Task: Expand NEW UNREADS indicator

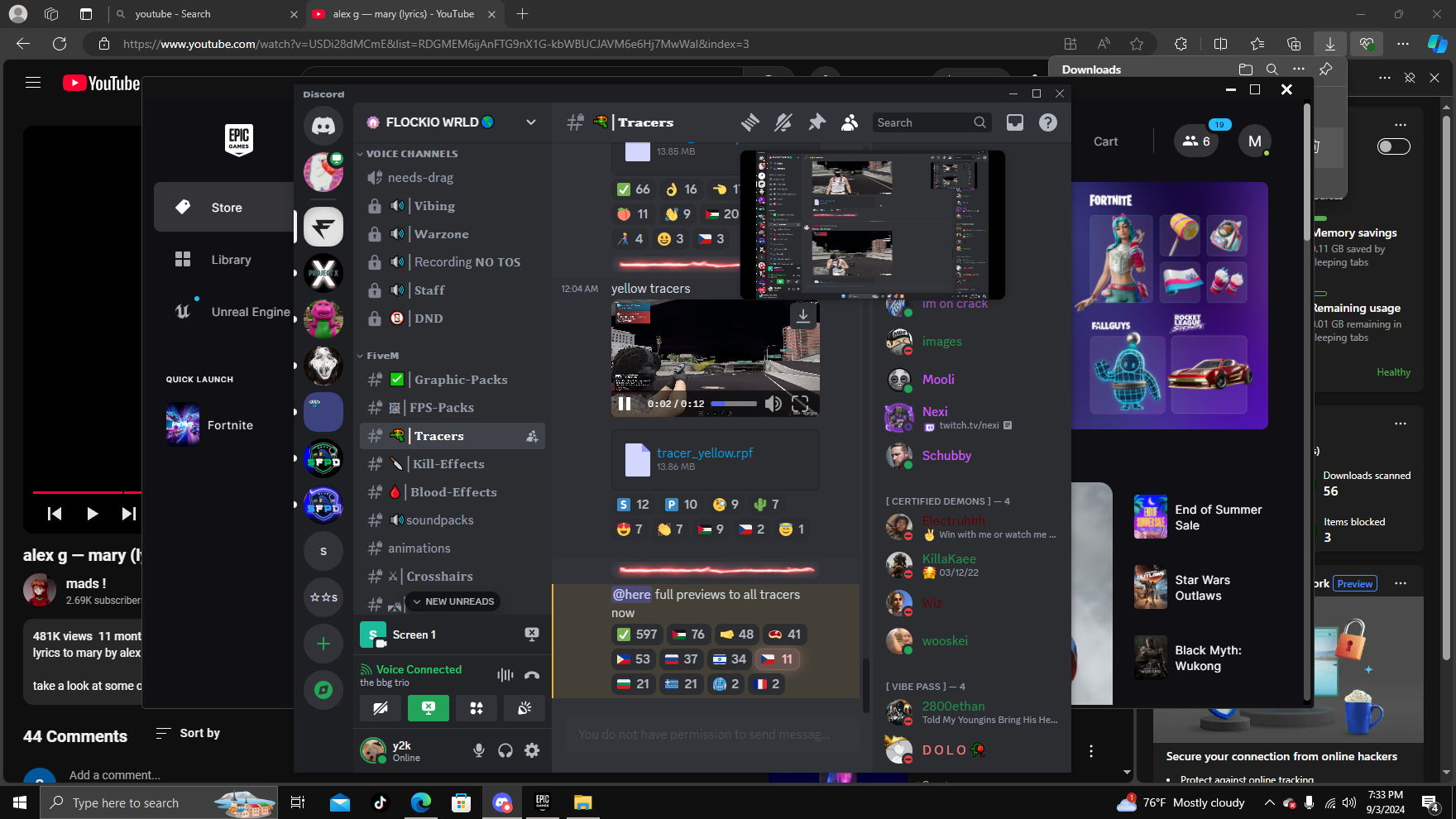Action: click(x=453, y=601)
